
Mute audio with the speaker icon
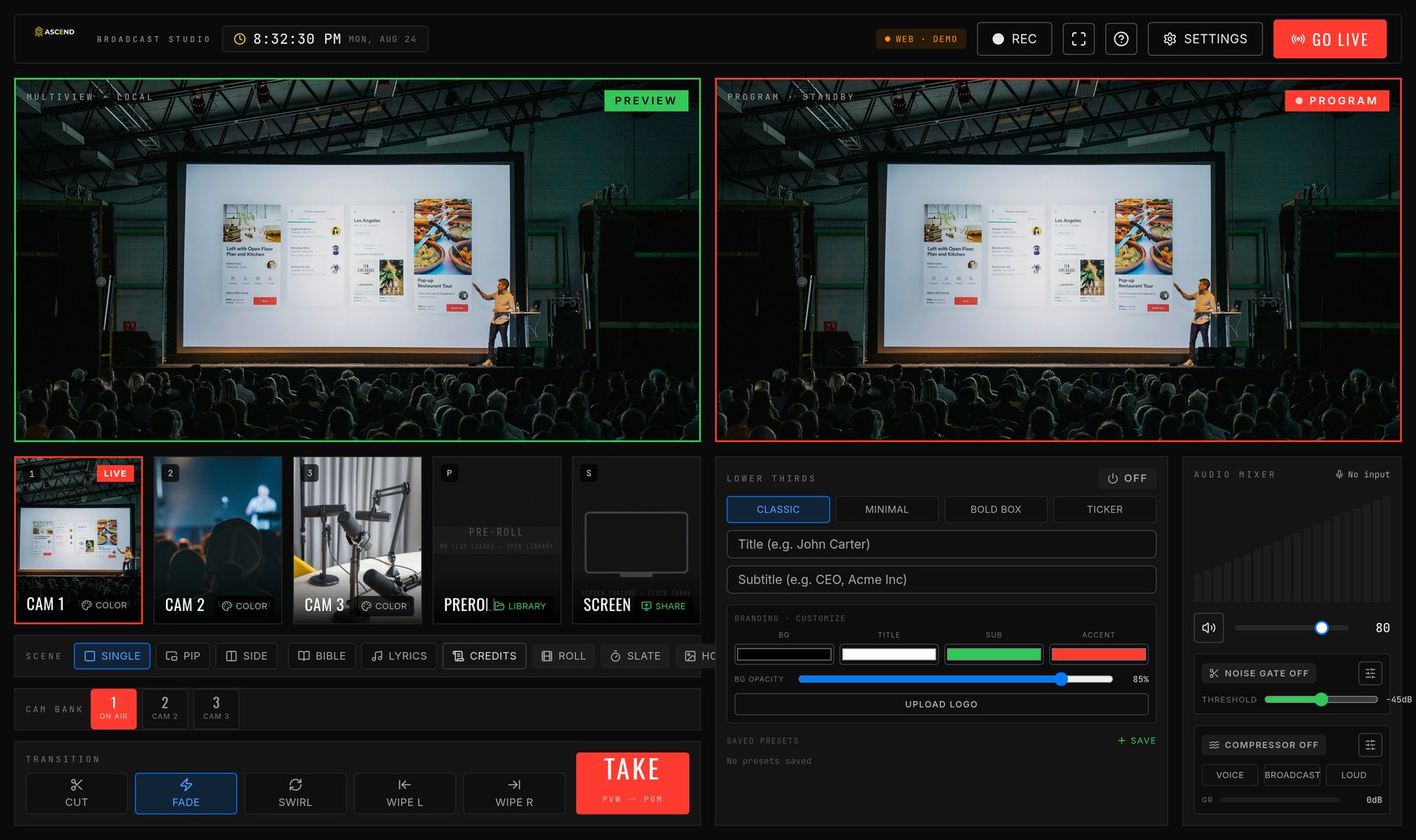coord(1208,628)
